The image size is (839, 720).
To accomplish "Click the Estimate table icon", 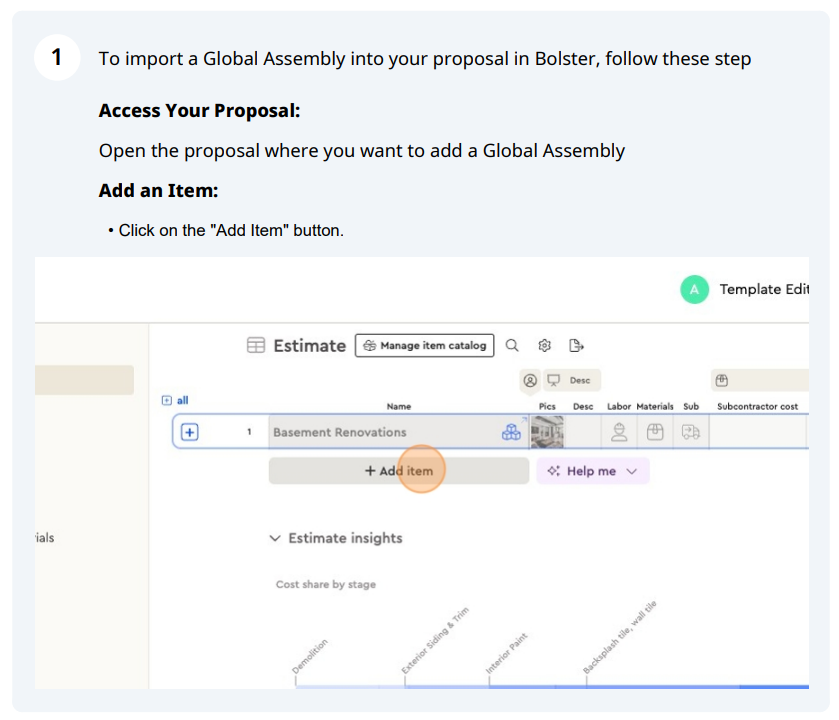I will point(256,345).
